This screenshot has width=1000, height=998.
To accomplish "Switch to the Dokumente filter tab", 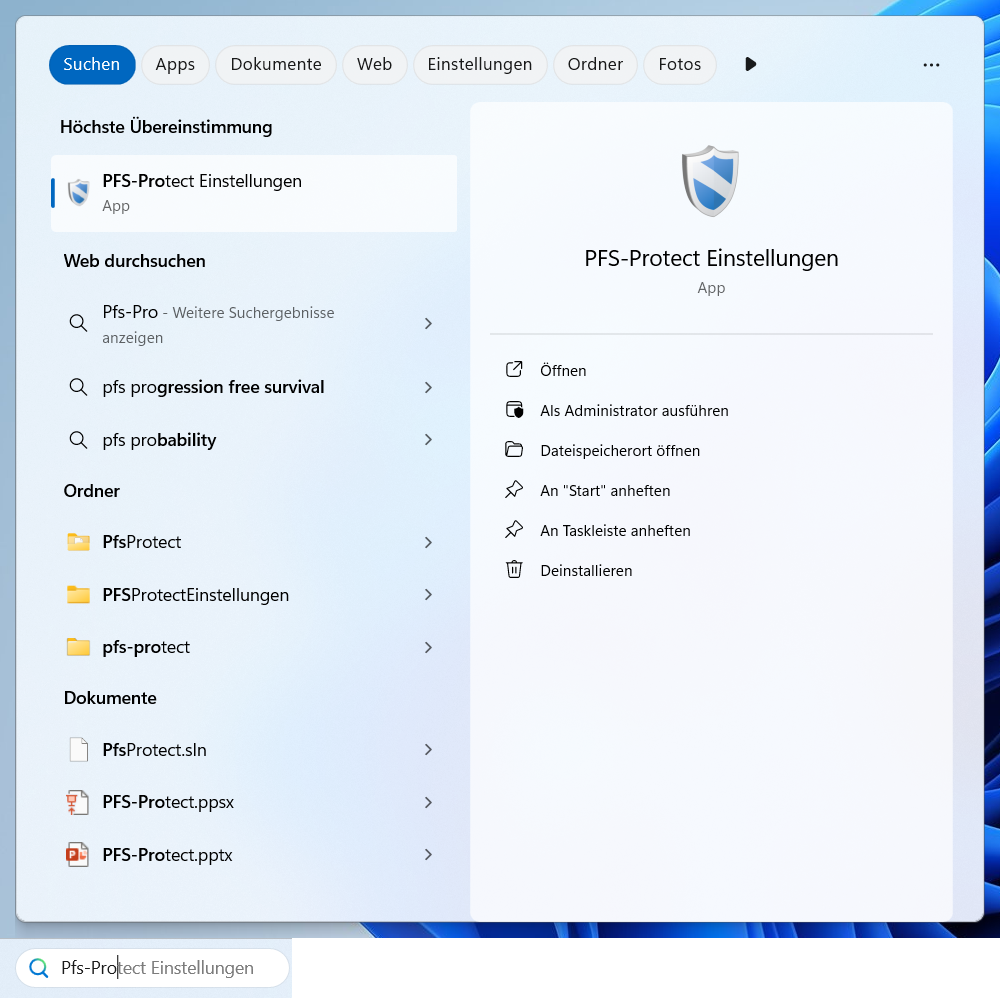I will click(276, 64).
